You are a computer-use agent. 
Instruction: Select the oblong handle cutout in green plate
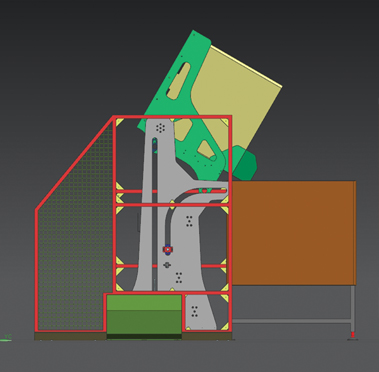click(179, 81)
